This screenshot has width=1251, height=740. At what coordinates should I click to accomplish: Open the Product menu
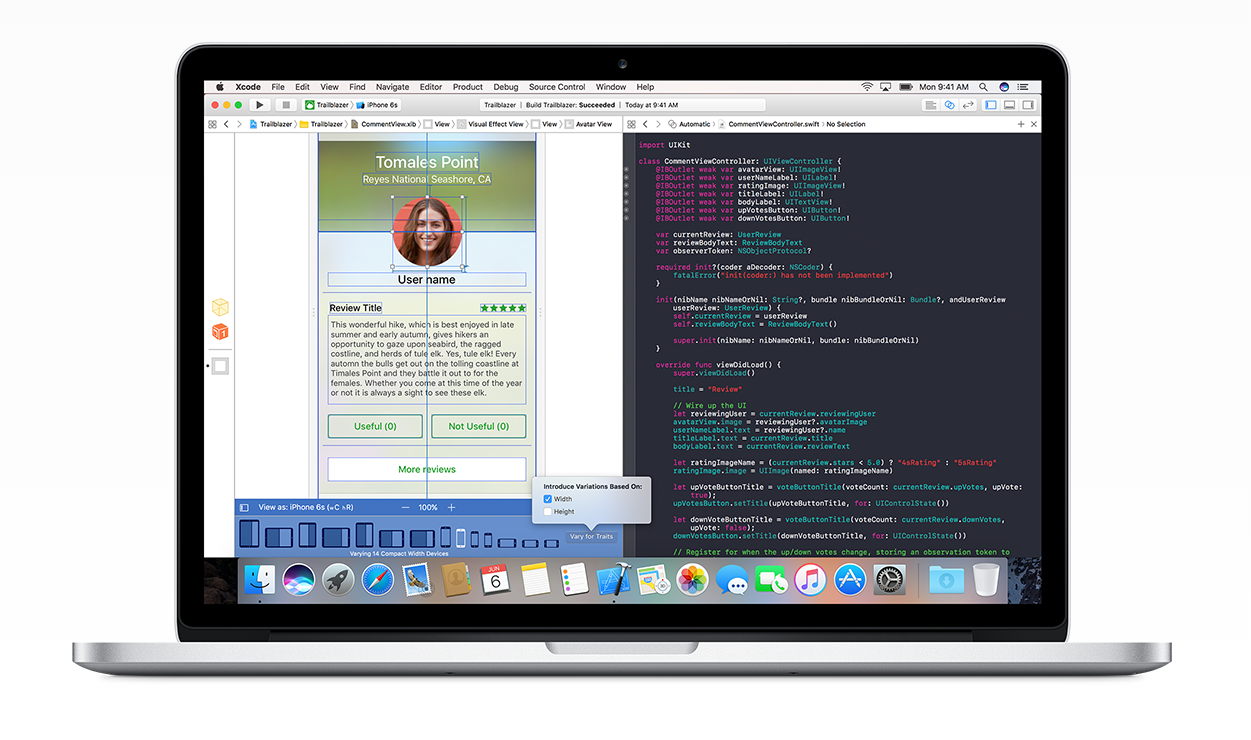pyautogui.click(x=468, y=87)
